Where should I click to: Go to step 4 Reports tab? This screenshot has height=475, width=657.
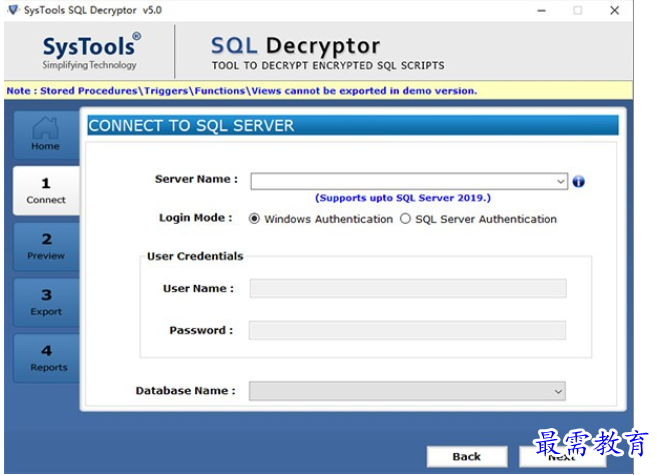[x=46, y=358]
